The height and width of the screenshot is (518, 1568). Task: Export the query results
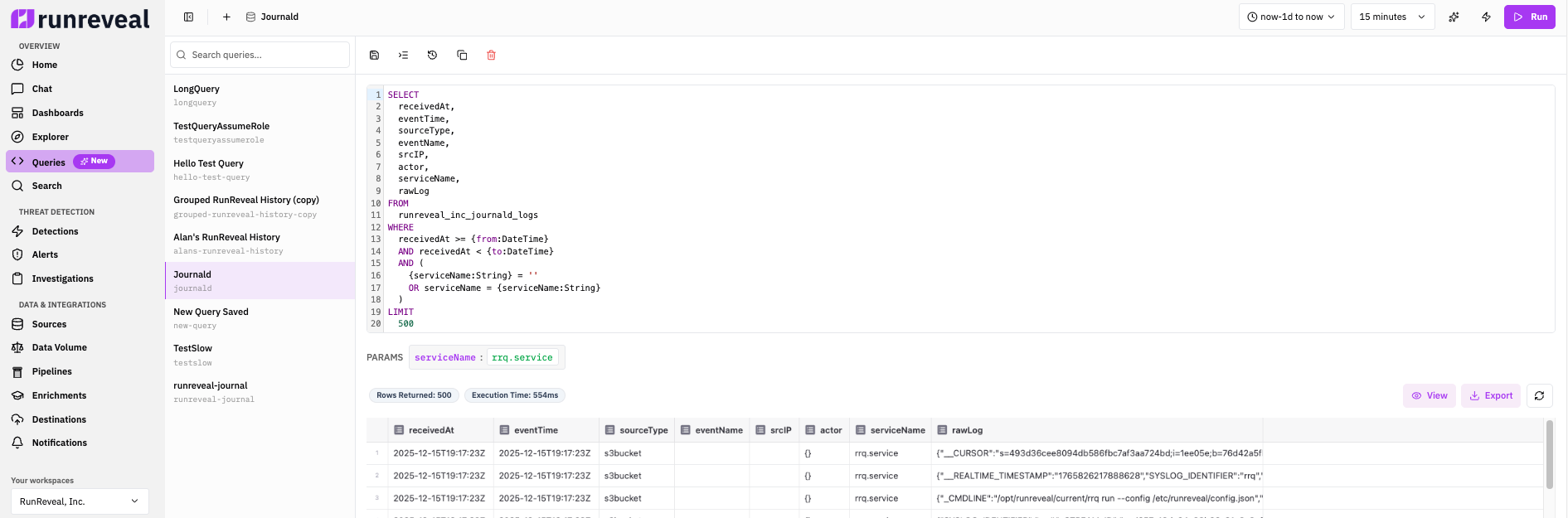point(1491,395)
